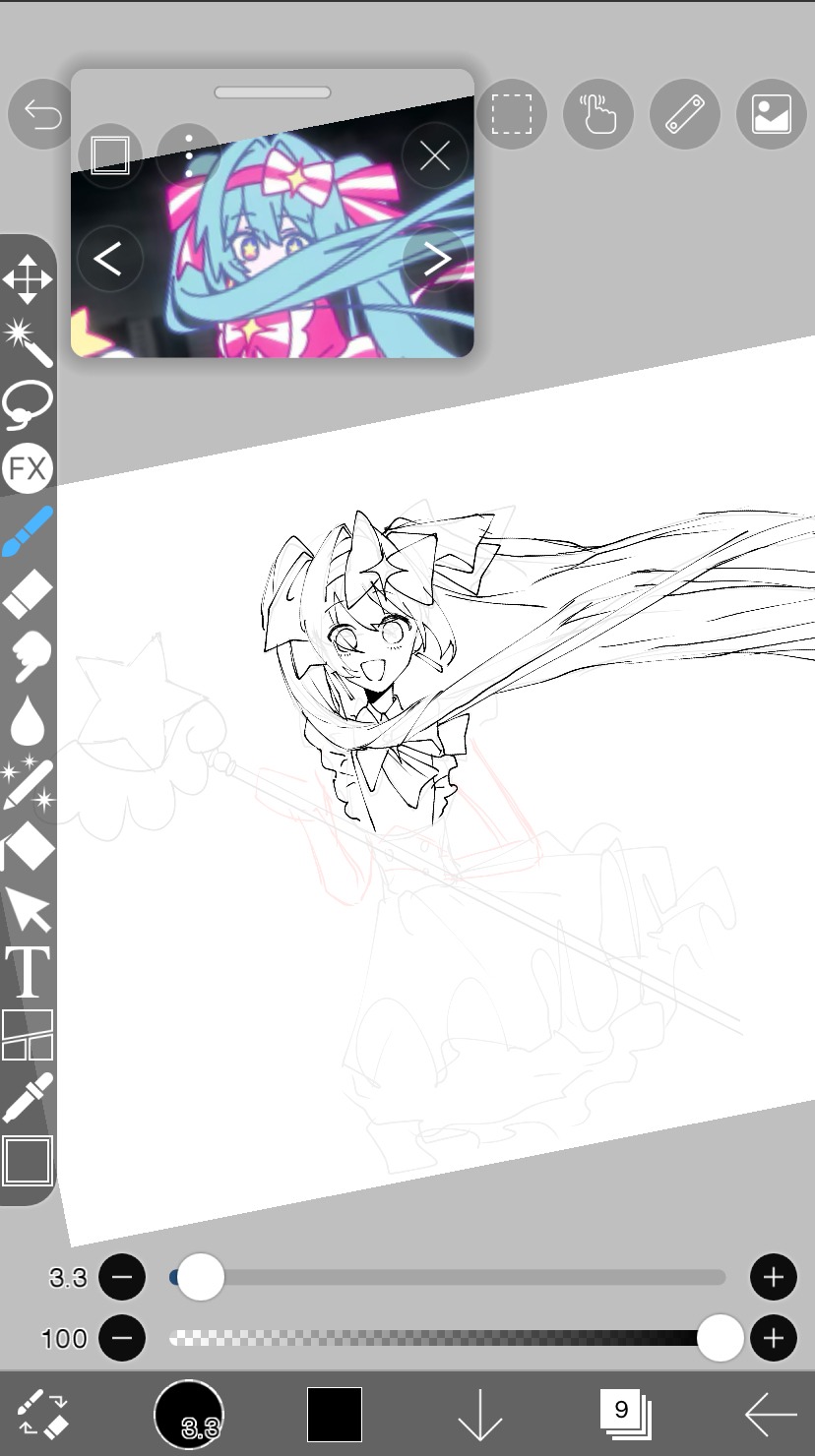
Task: Tap the down arrow hide-toolbar button
Action: (480, 1415)
